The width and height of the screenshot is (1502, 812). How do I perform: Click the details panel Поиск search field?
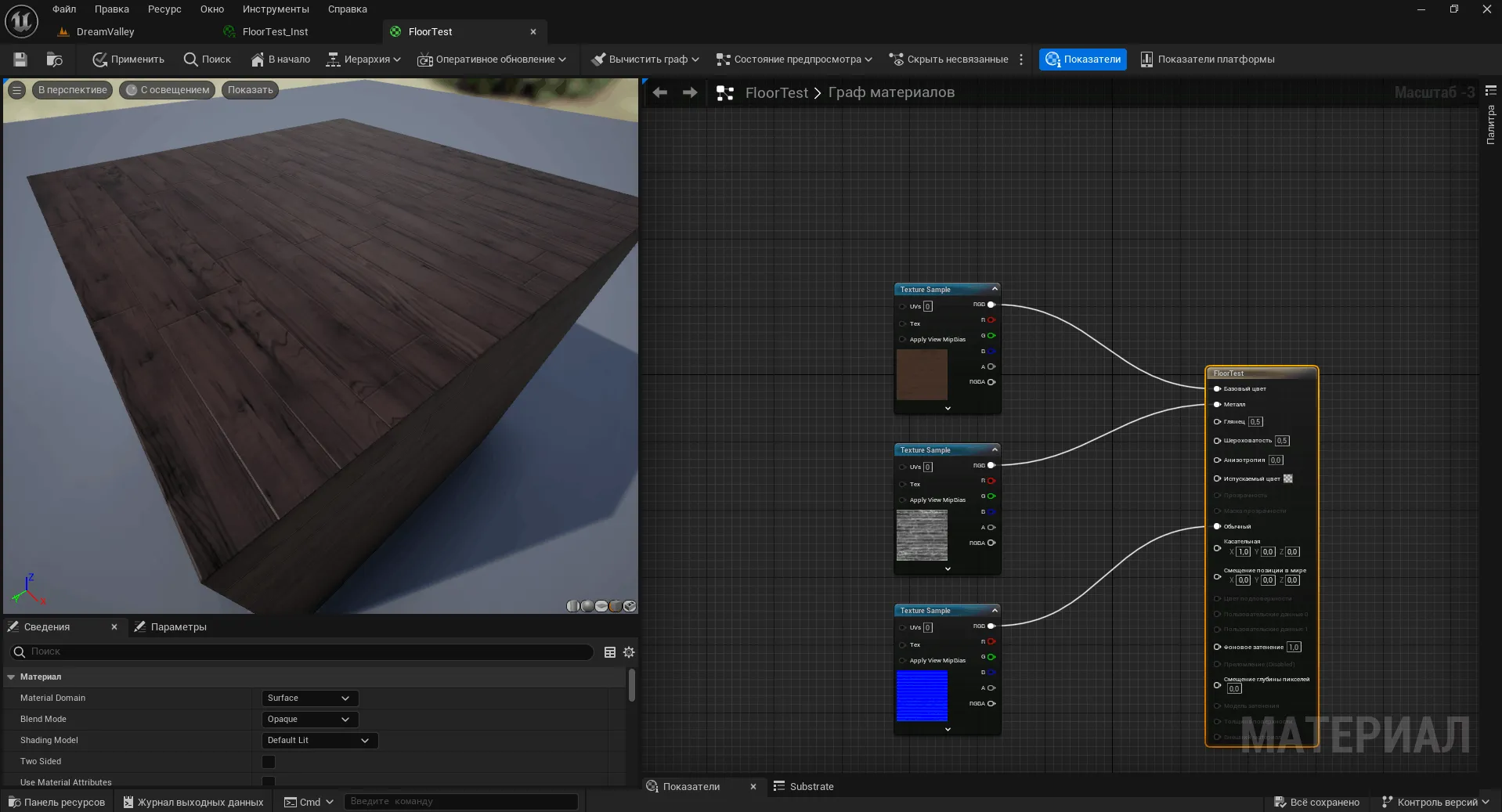click(305, 652)
